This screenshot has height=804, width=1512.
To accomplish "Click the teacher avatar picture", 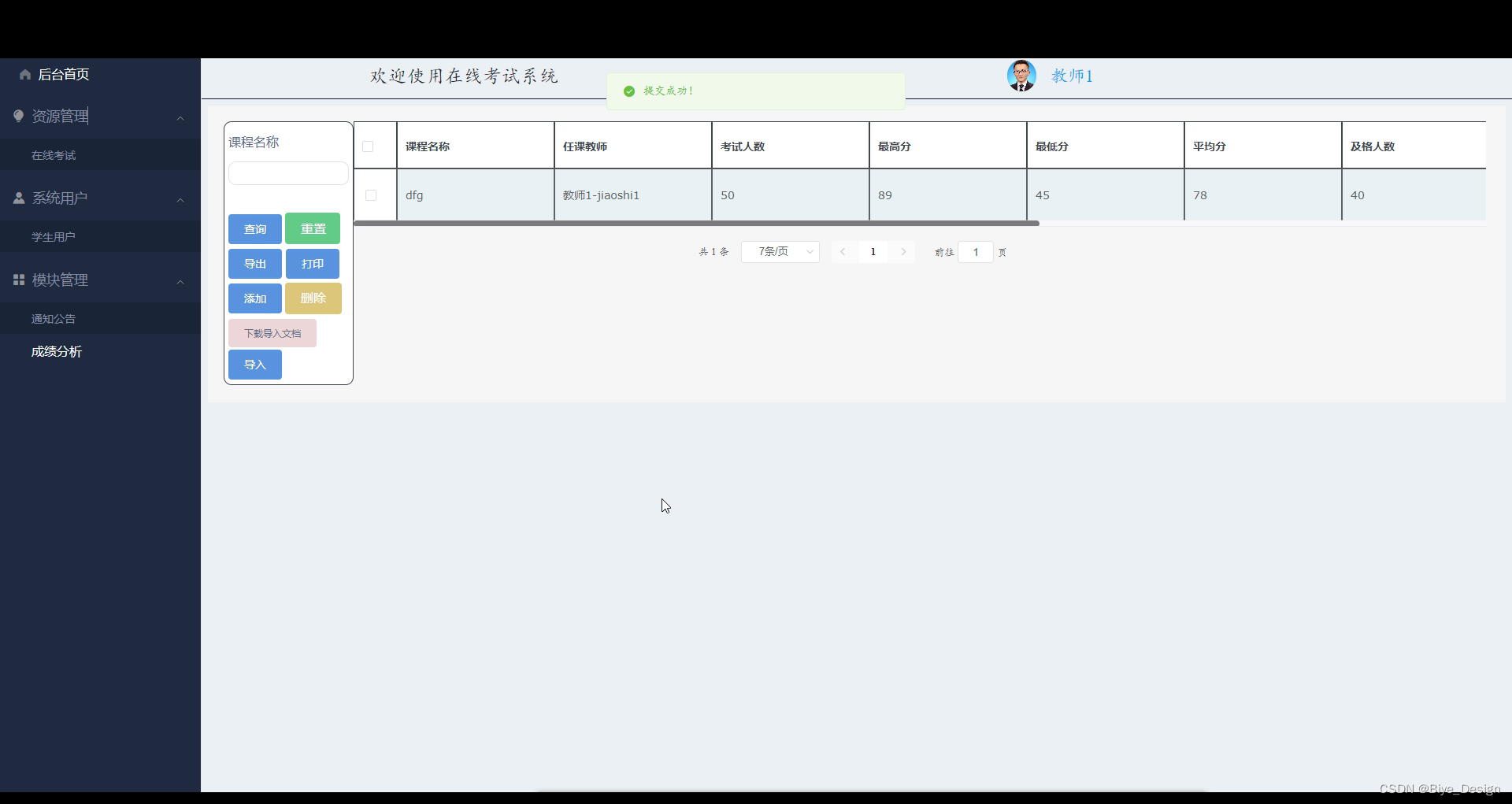I will coord(1021,76).
